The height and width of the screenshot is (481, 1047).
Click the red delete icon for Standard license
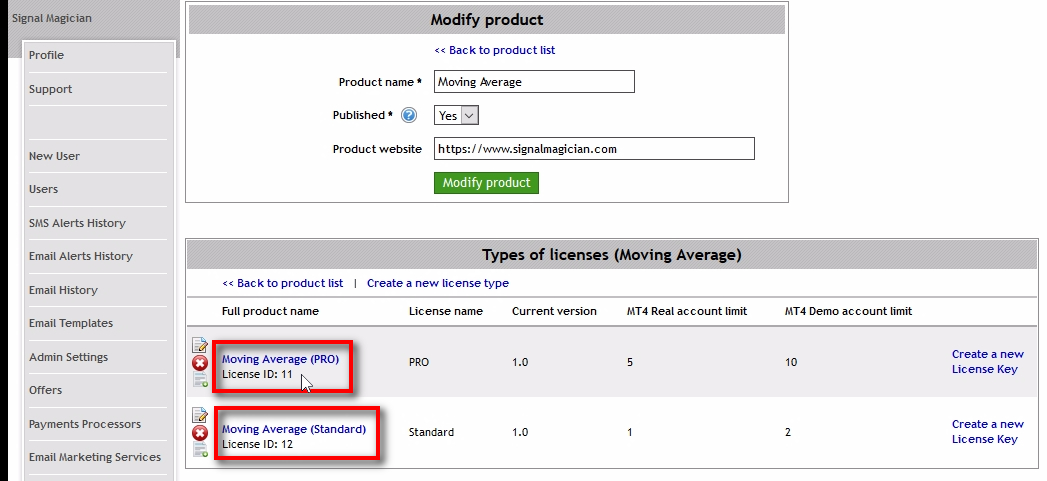tap(200, 433)
